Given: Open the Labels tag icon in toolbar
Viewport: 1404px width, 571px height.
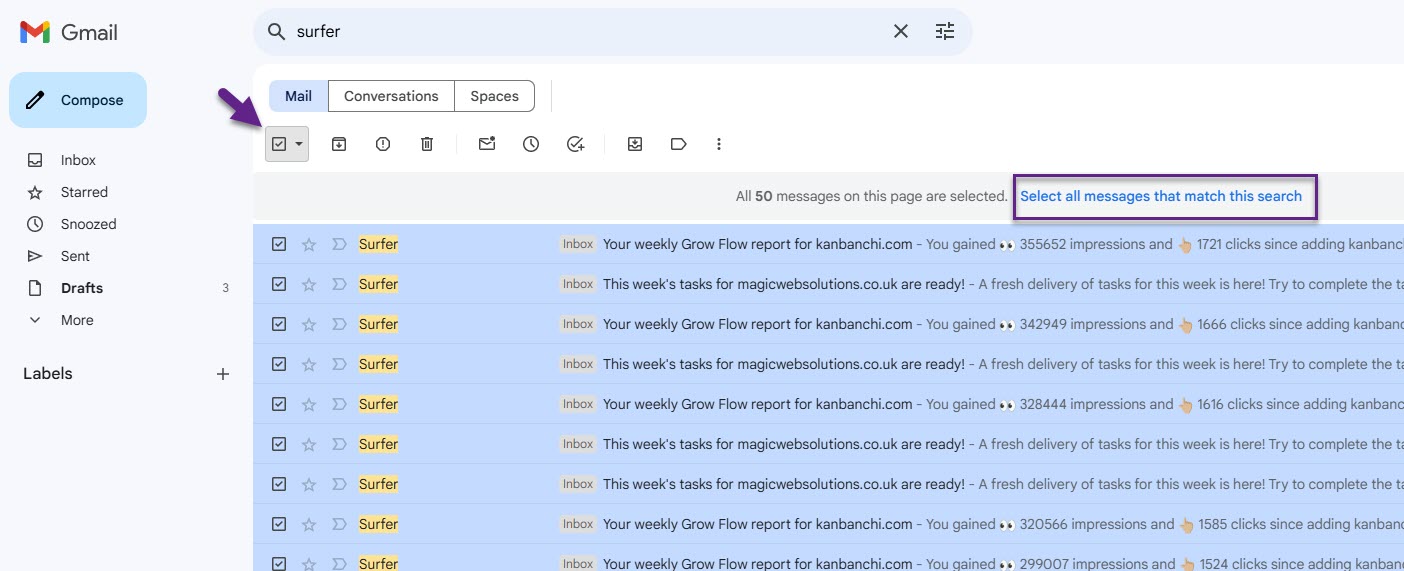Looking at the screenshot, I should click(679, 144).
